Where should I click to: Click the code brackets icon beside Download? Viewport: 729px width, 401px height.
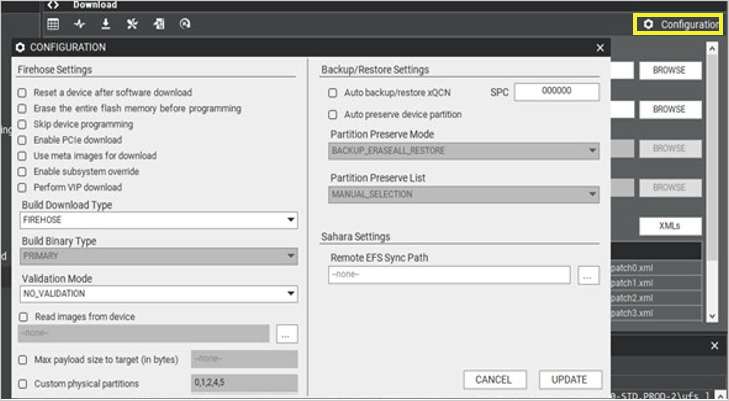click(x=53, y=5)
